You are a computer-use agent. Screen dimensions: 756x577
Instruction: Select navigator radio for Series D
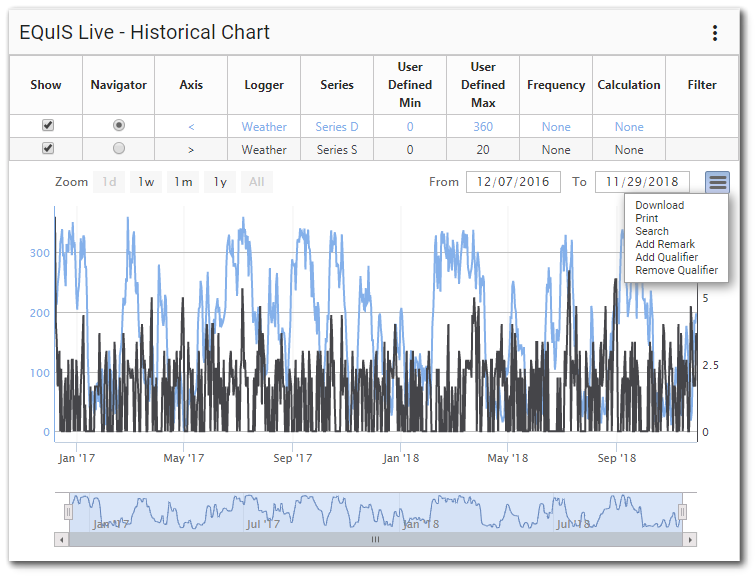[x=119, y=125]
